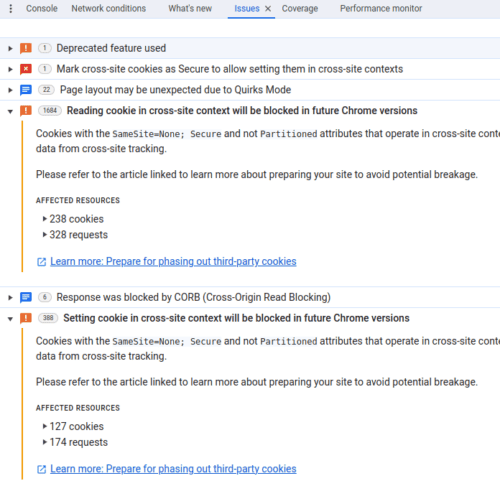Click the count badge on Mark cross-site cookies row
Viewport: 500px width, 486px height.
click(x=45, y=69)
